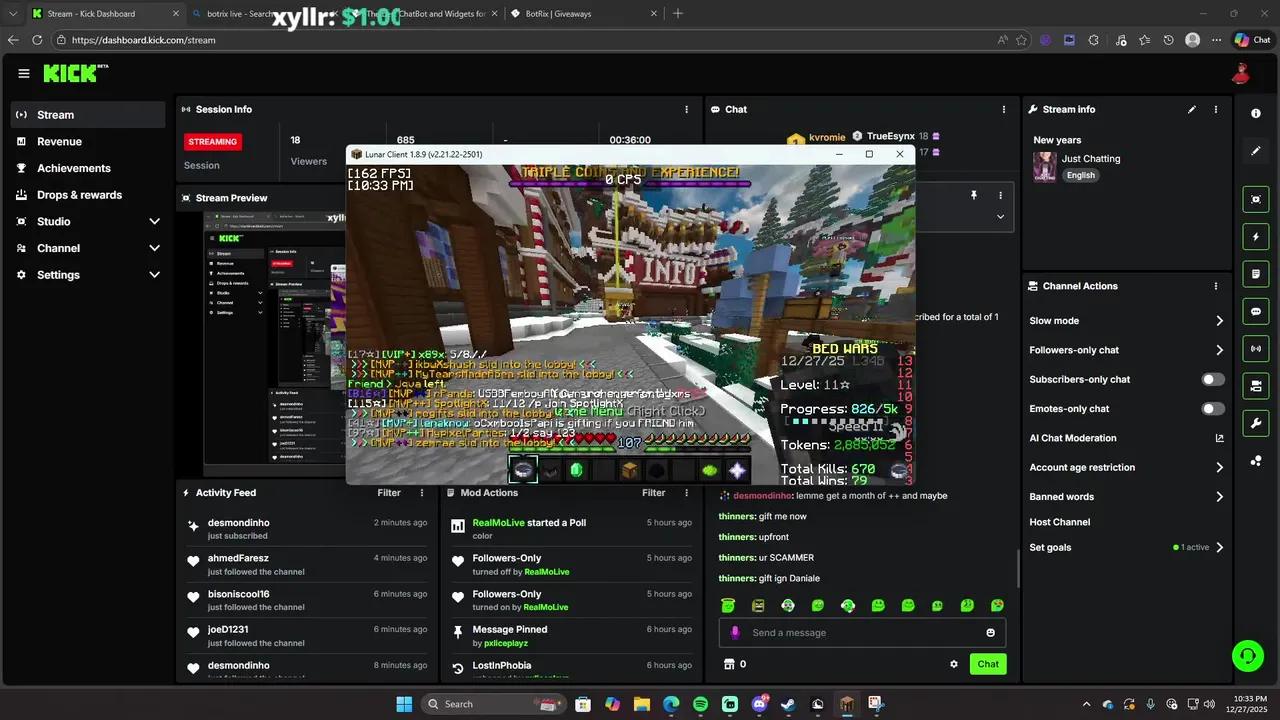Open Account age restriction settings

point(1127,467)
